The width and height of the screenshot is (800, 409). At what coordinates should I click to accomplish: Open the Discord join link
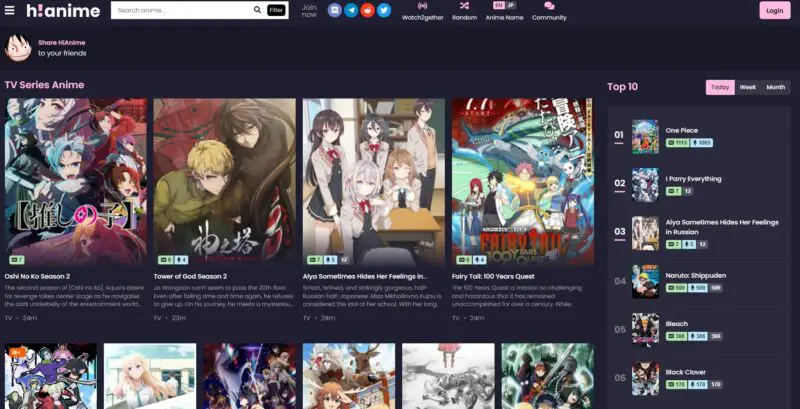pos(335,10)
